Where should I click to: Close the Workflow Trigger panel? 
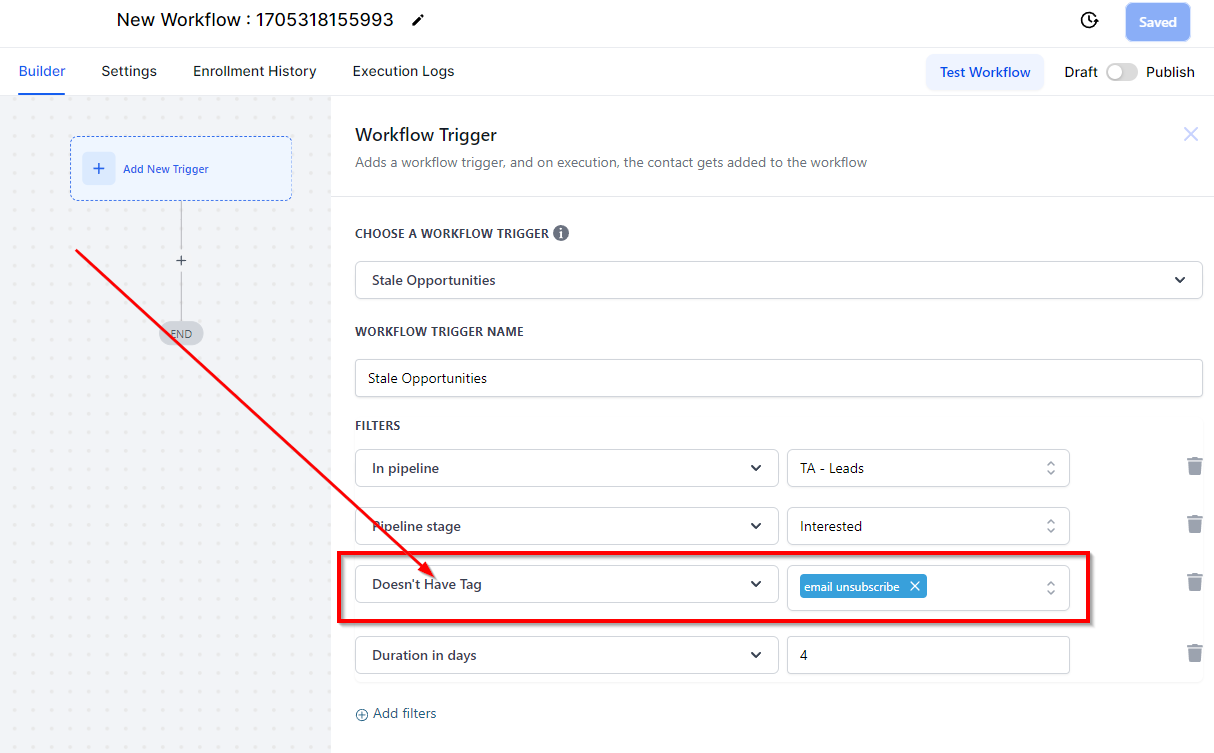[x=1190, y=134]
